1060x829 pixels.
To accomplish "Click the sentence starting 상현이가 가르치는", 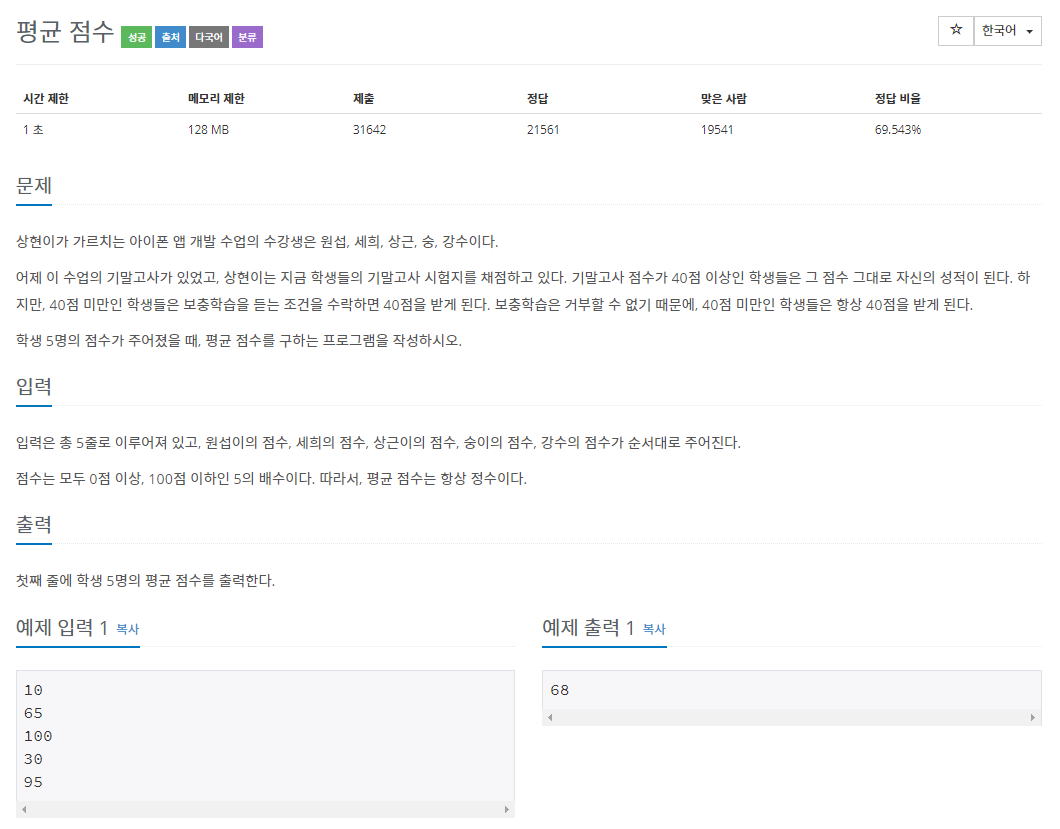I will pyautogui.click(x=257, y=242).
